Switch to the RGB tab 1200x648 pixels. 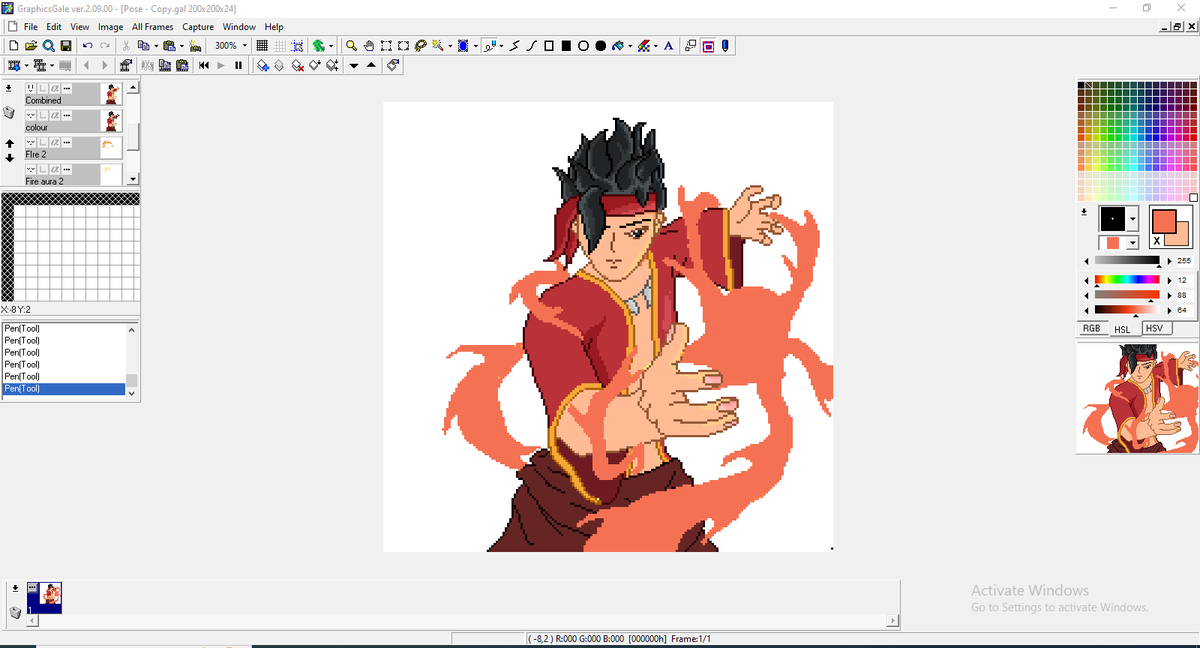tap(1091, 328)
